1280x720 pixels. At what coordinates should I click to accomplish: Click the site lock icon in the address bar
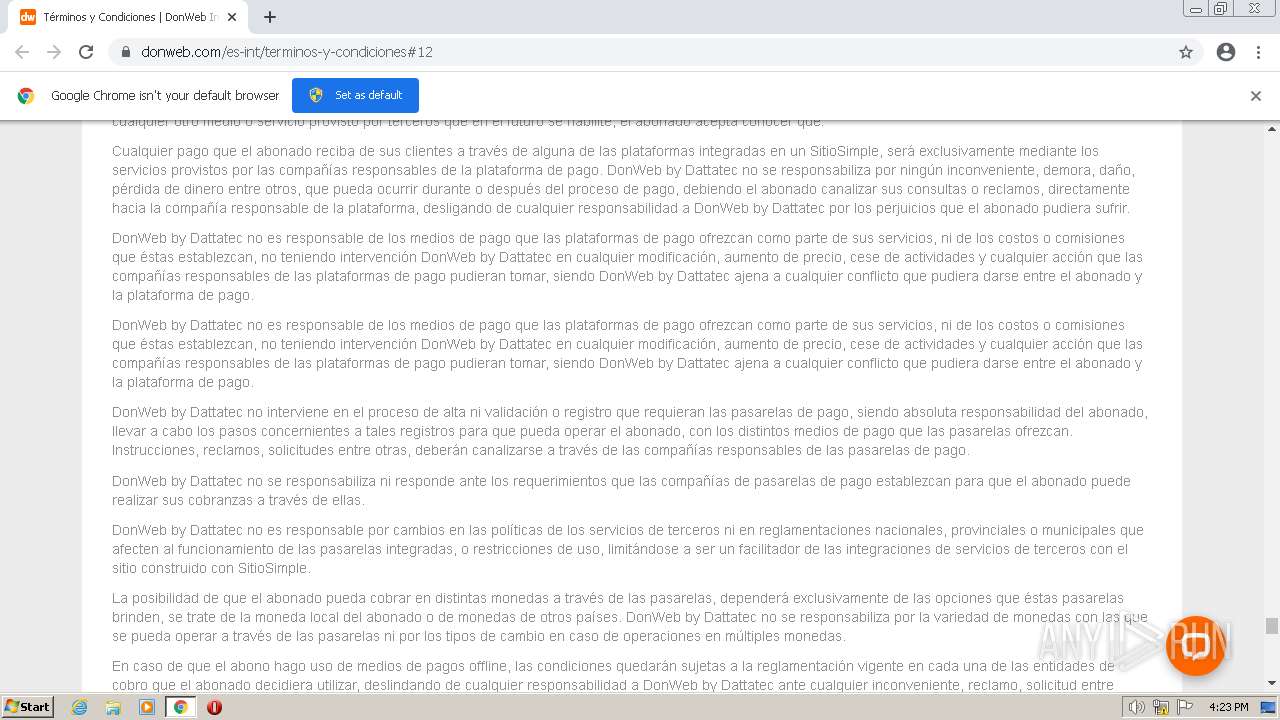click(126, 52)
